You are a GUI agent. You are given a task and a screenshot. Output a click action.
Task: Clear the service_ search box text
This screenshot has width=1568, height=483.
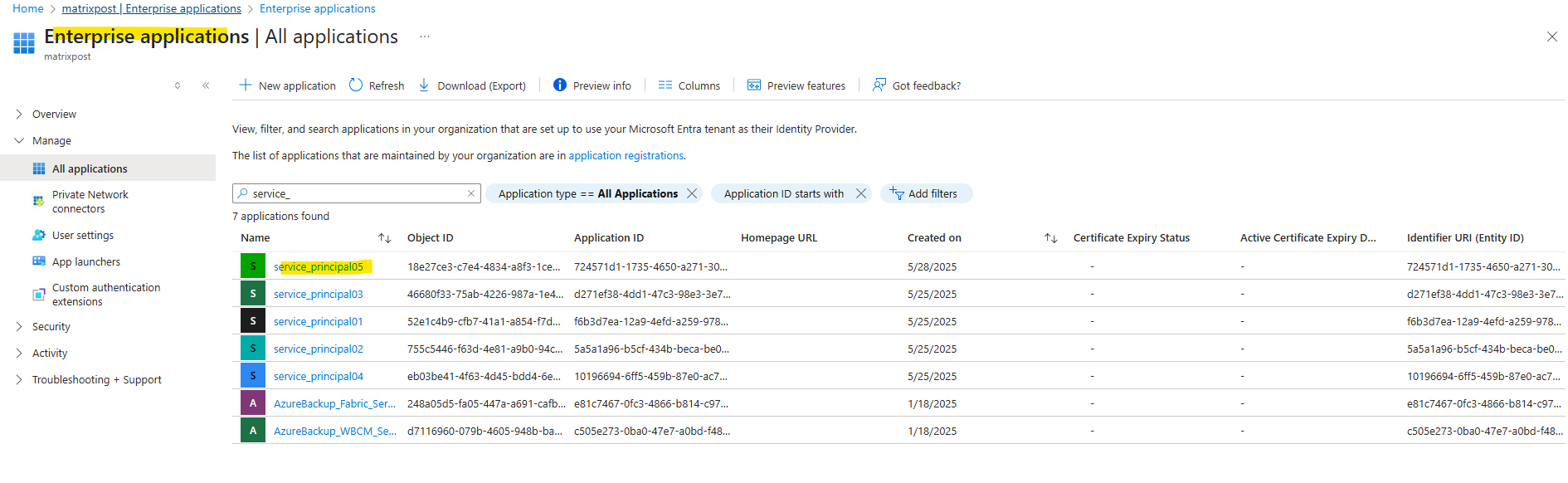[x=471, y=193]
